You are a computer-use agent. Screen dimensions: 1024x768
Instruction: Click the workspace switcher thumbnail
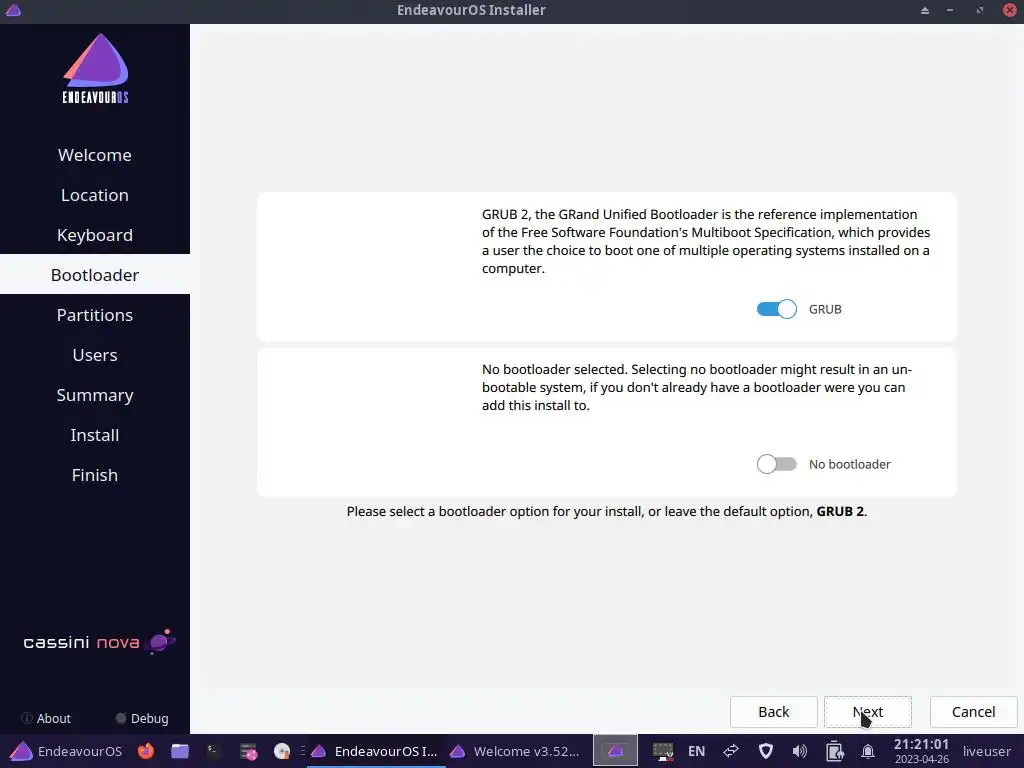coord(615,751)
